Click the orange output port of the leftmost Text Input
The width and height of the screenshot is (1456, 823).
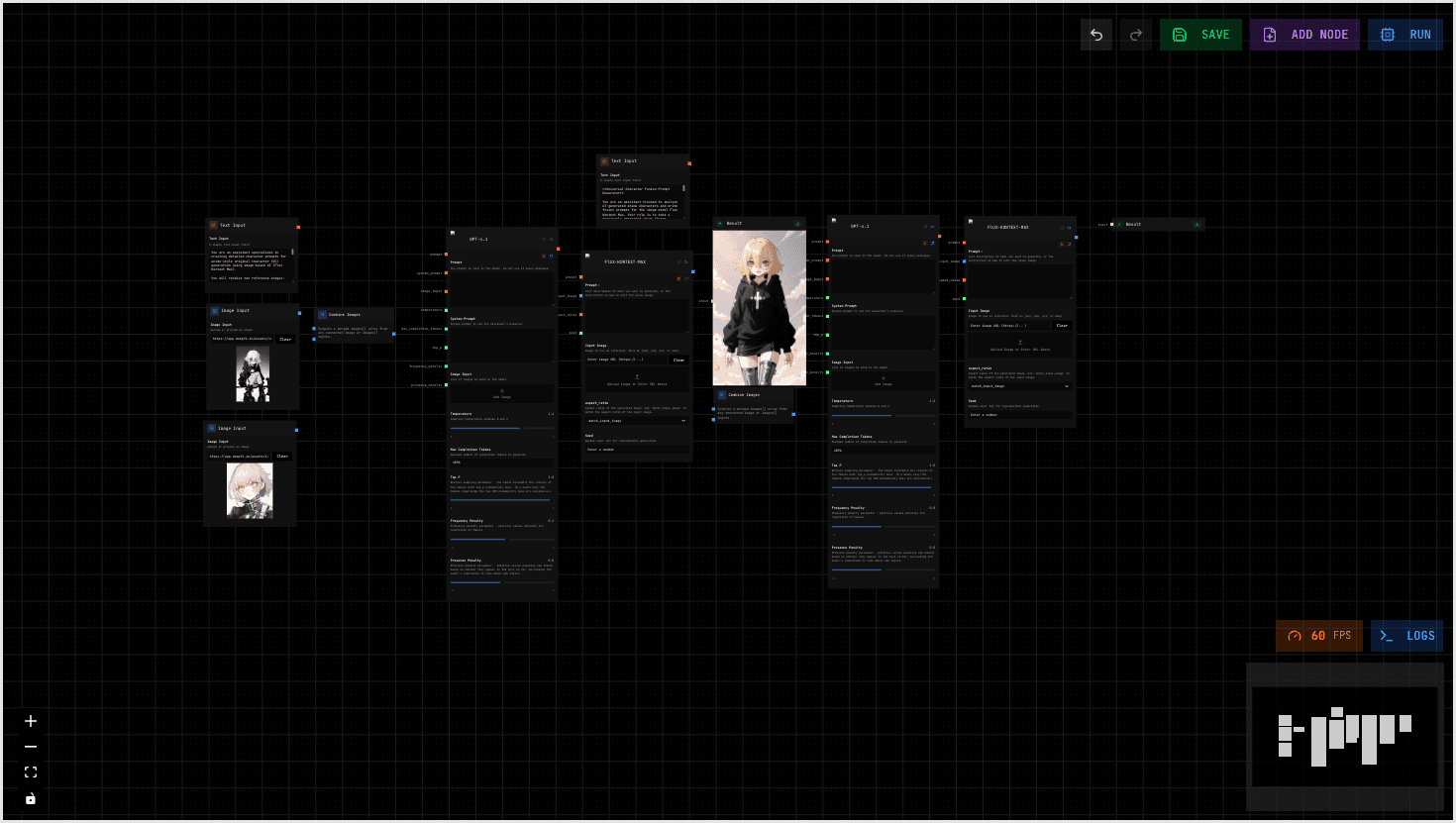[298, 227]
